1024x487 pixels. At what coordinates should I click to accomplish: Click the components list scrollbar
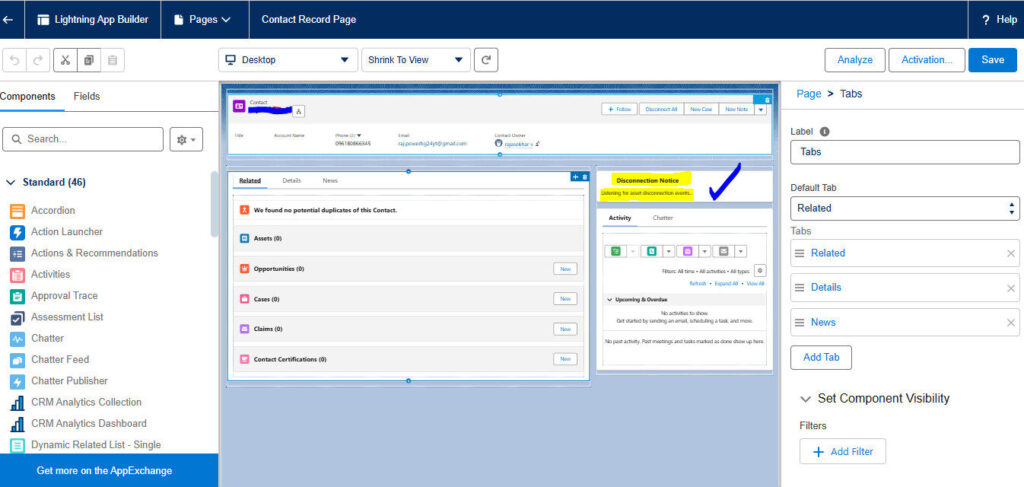pos(214,205)
